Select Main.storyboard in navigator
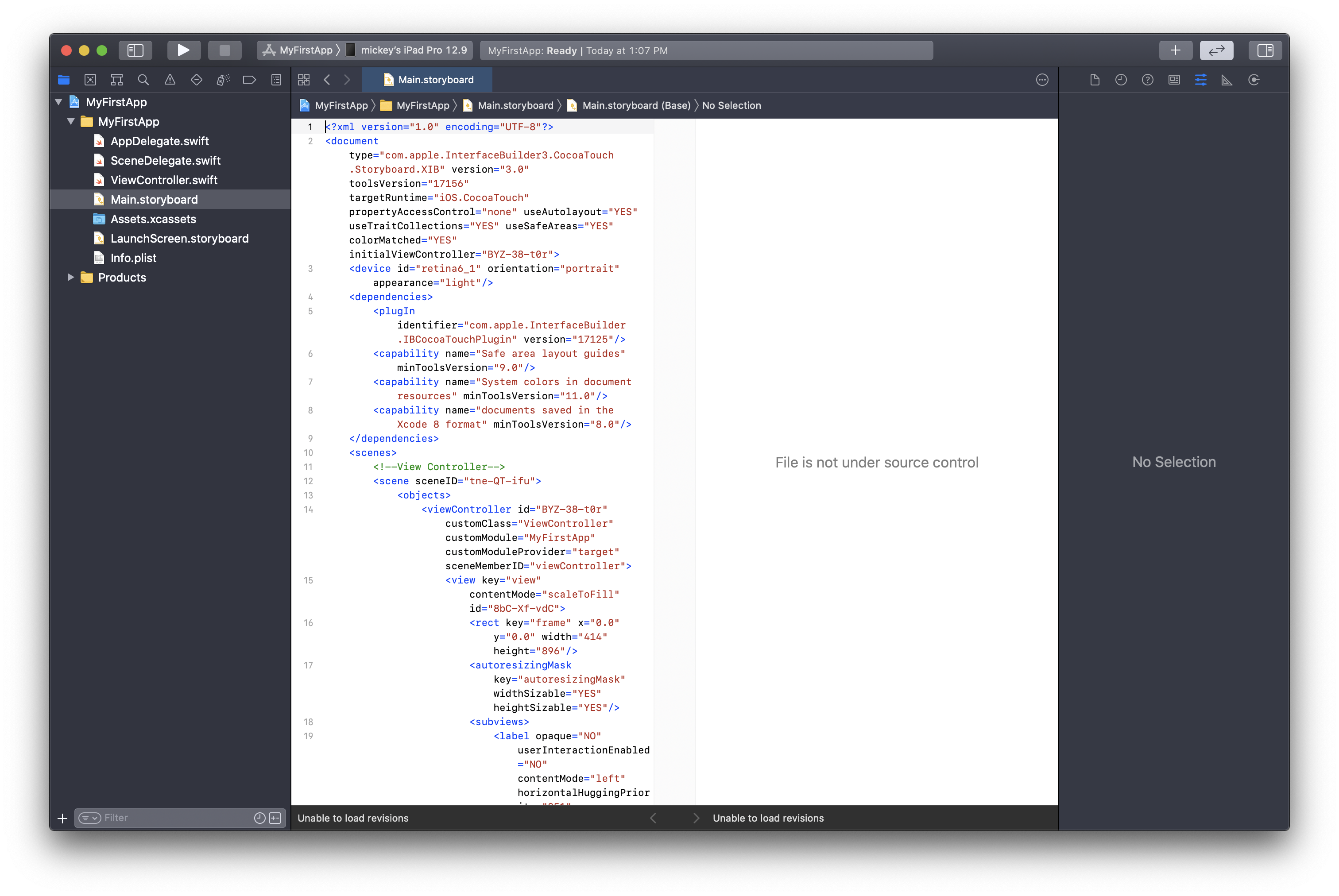 click(170, 199)
